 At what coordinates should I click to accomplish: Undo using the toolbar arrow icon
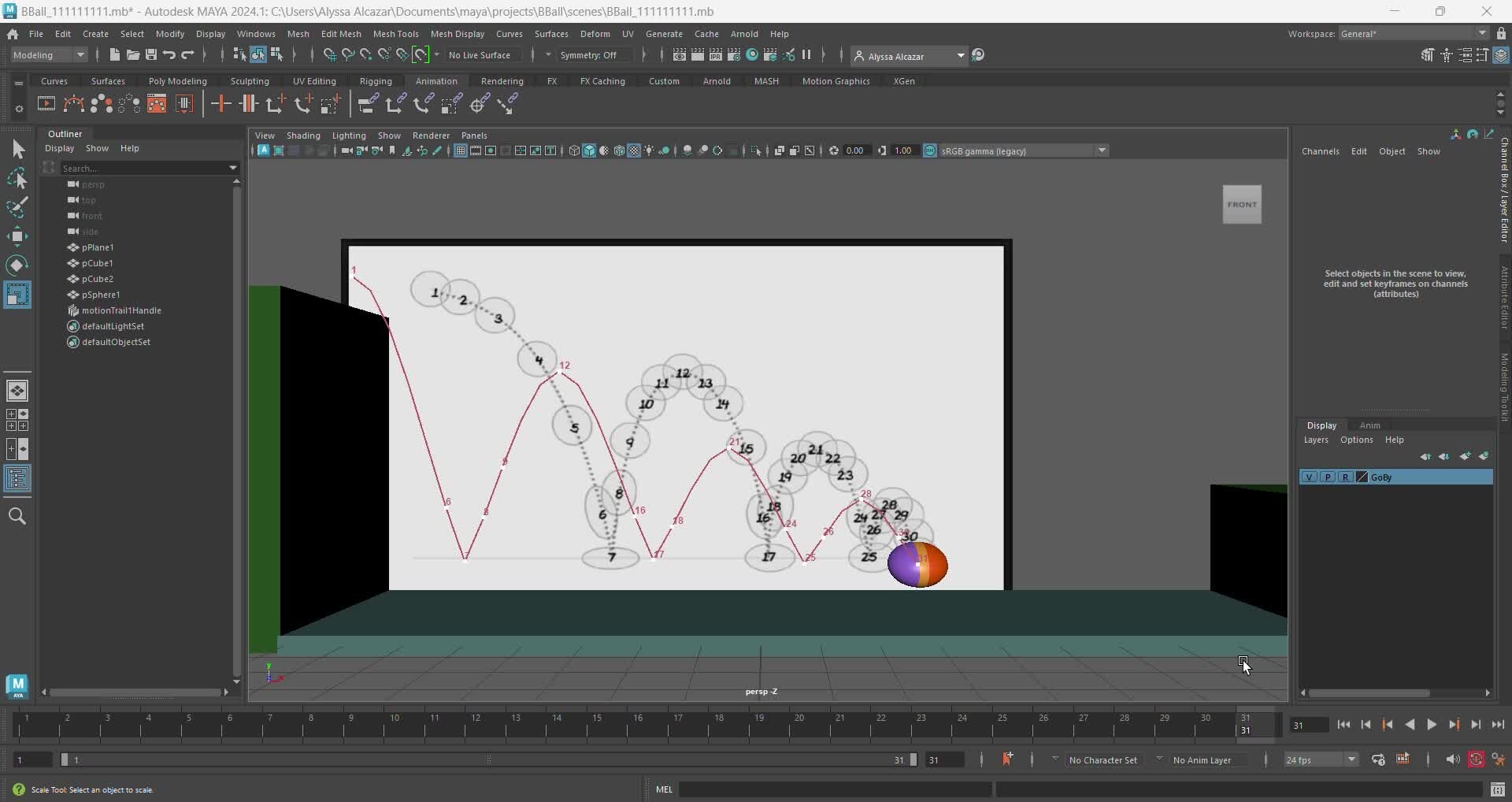click(x=170, y=55)
